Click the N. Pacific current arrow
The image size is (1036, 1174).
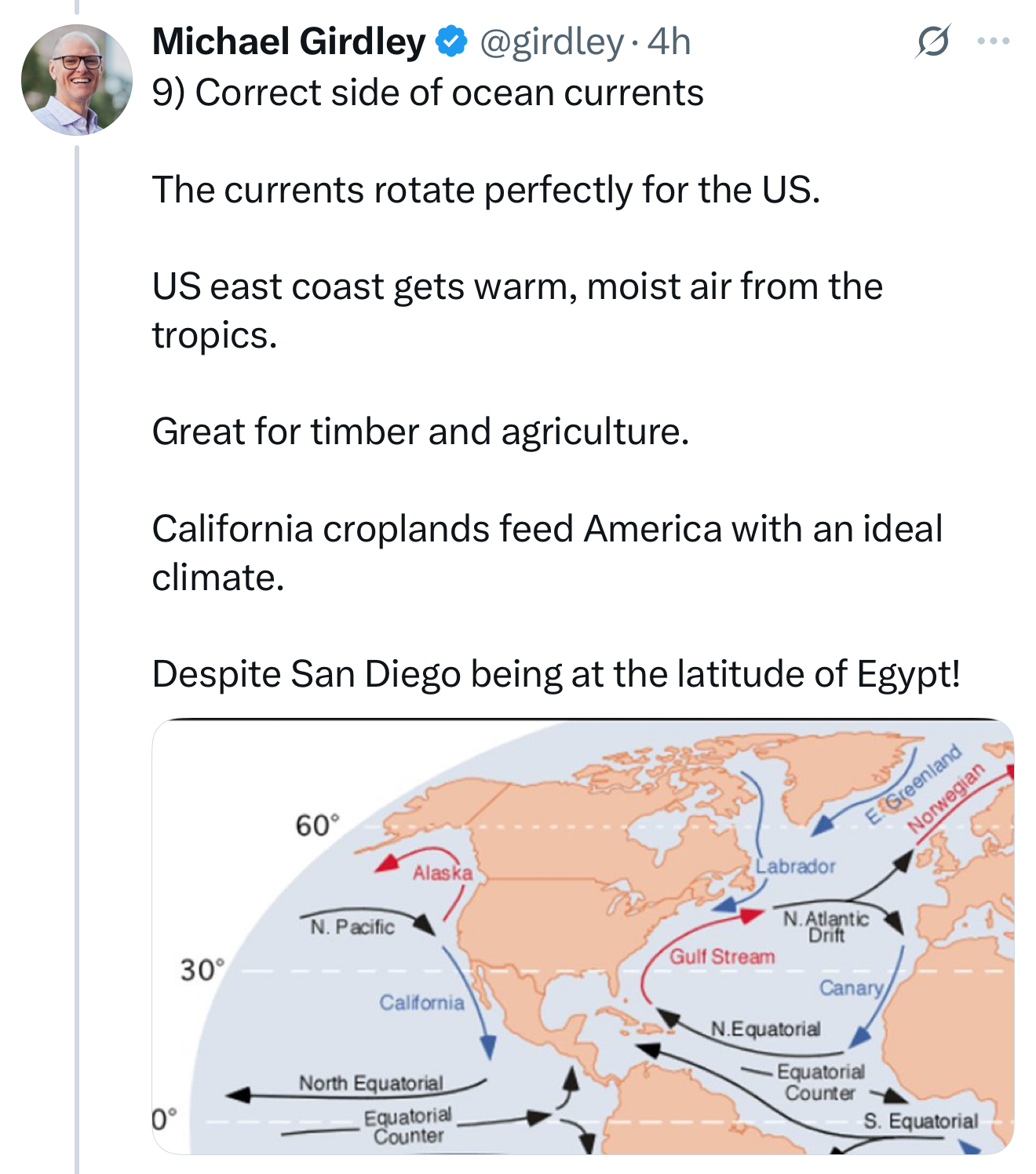423,924
